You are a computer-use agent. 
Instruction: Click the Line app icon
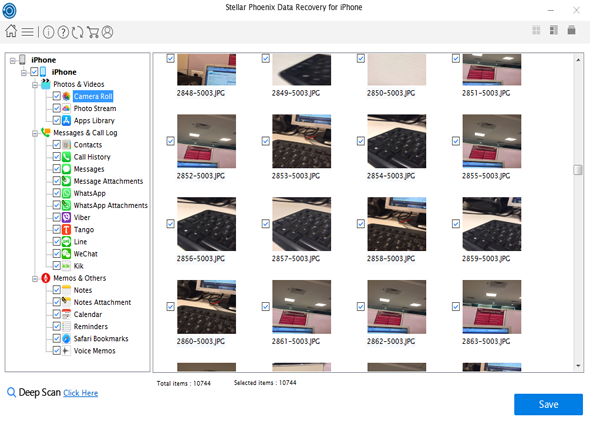[x=66, y=242]
